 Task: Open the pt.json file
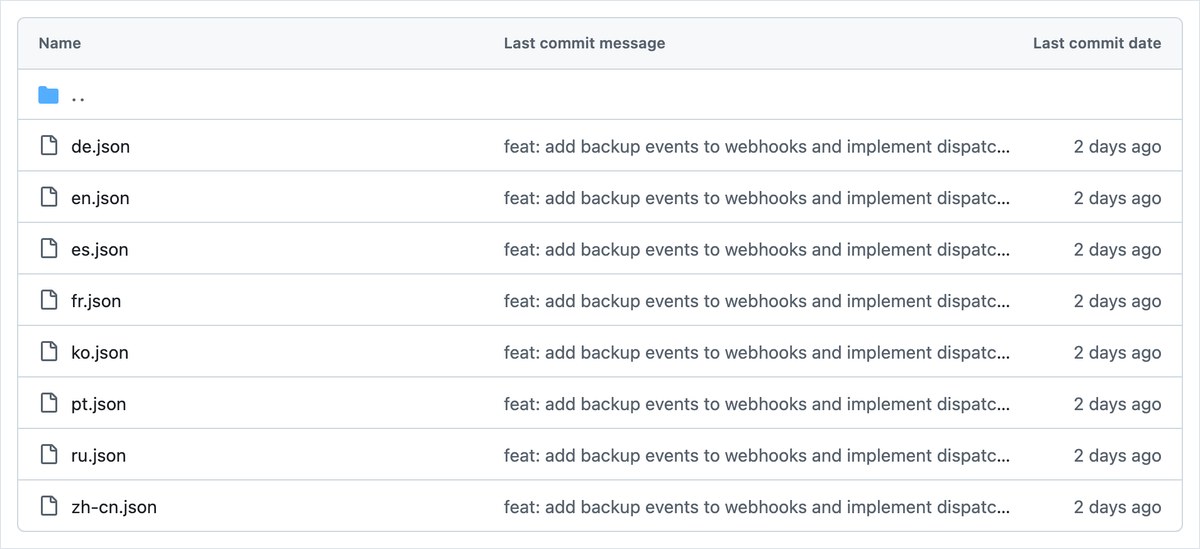click(99, 404)
